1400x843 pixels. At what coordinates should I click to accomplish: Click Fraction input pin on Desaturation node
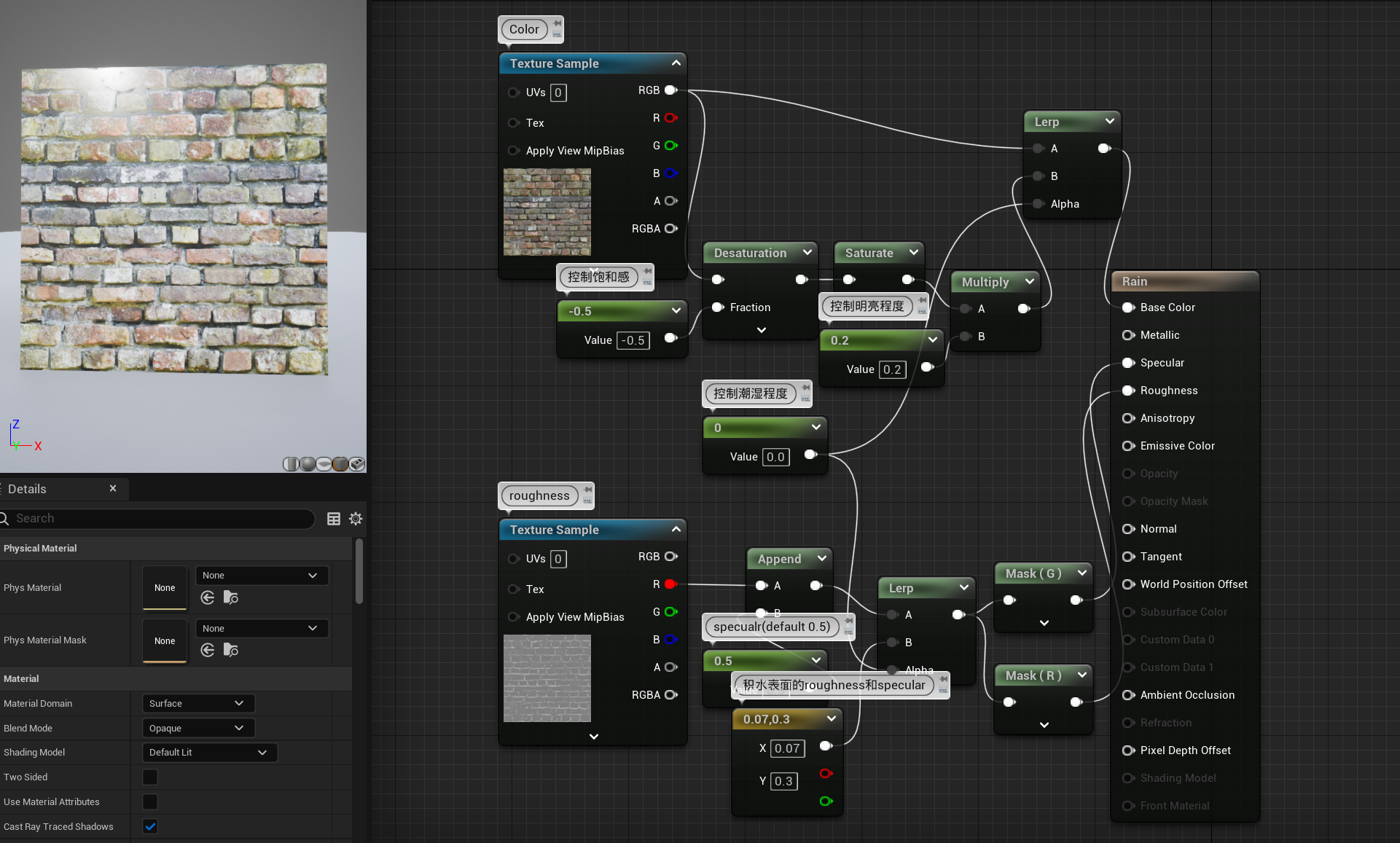(717, 307)
